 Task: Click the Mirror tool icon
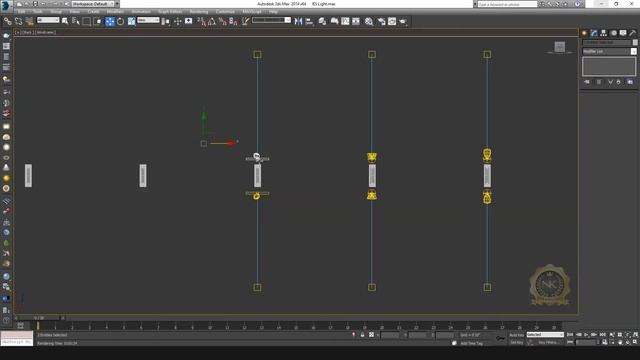(x=298, y=21)
